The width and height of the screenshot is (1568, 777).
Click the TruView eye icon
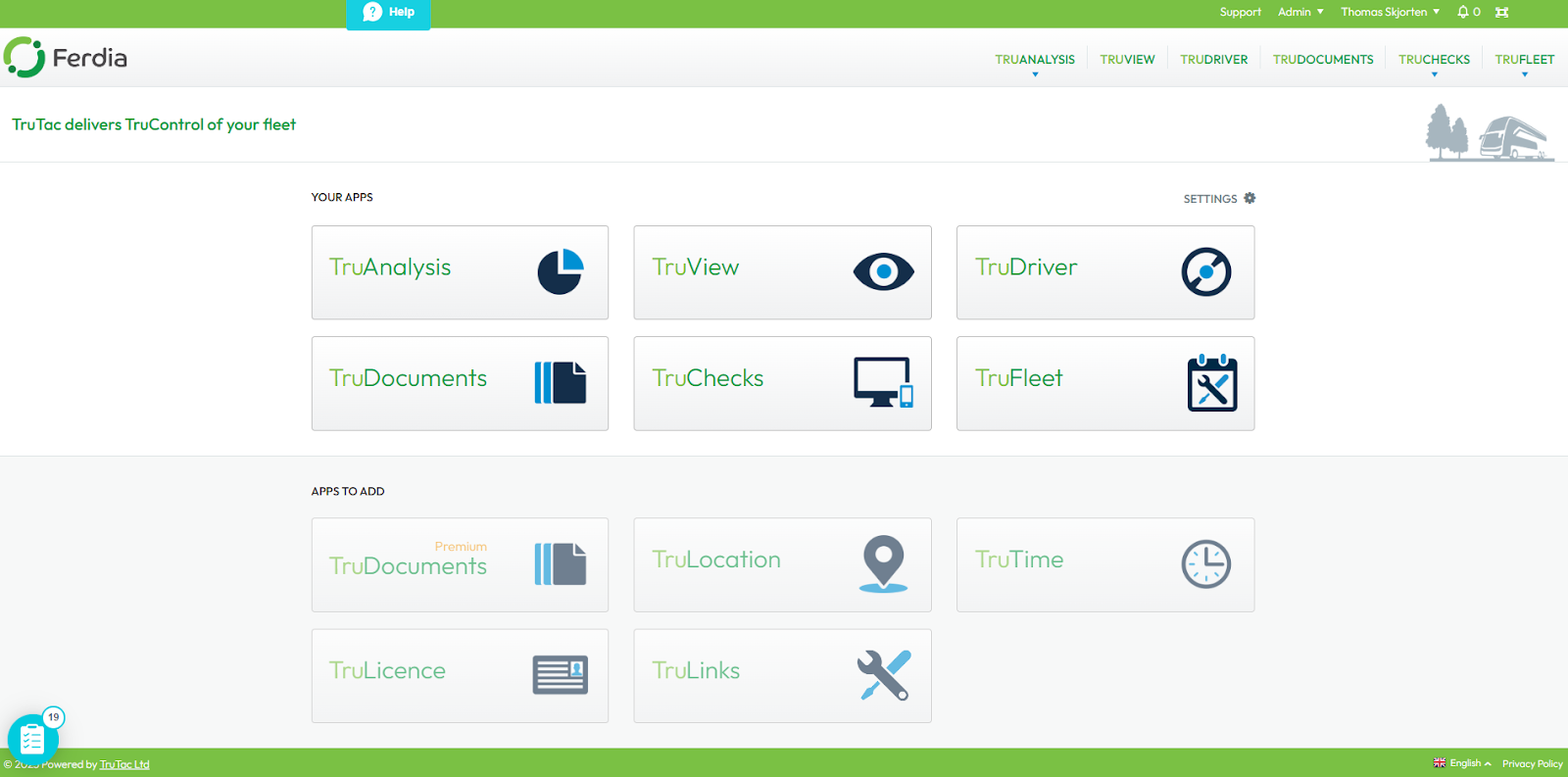pos(883,271)
